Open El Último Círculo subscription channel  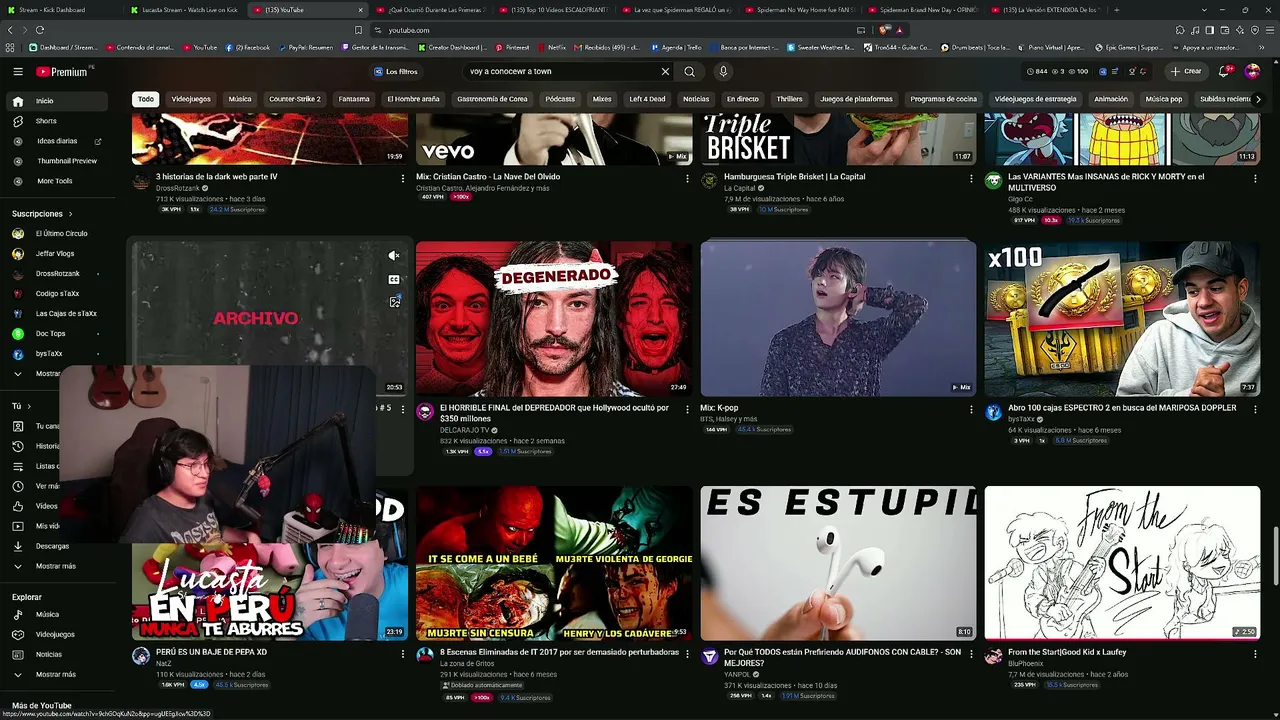[58, 234]
